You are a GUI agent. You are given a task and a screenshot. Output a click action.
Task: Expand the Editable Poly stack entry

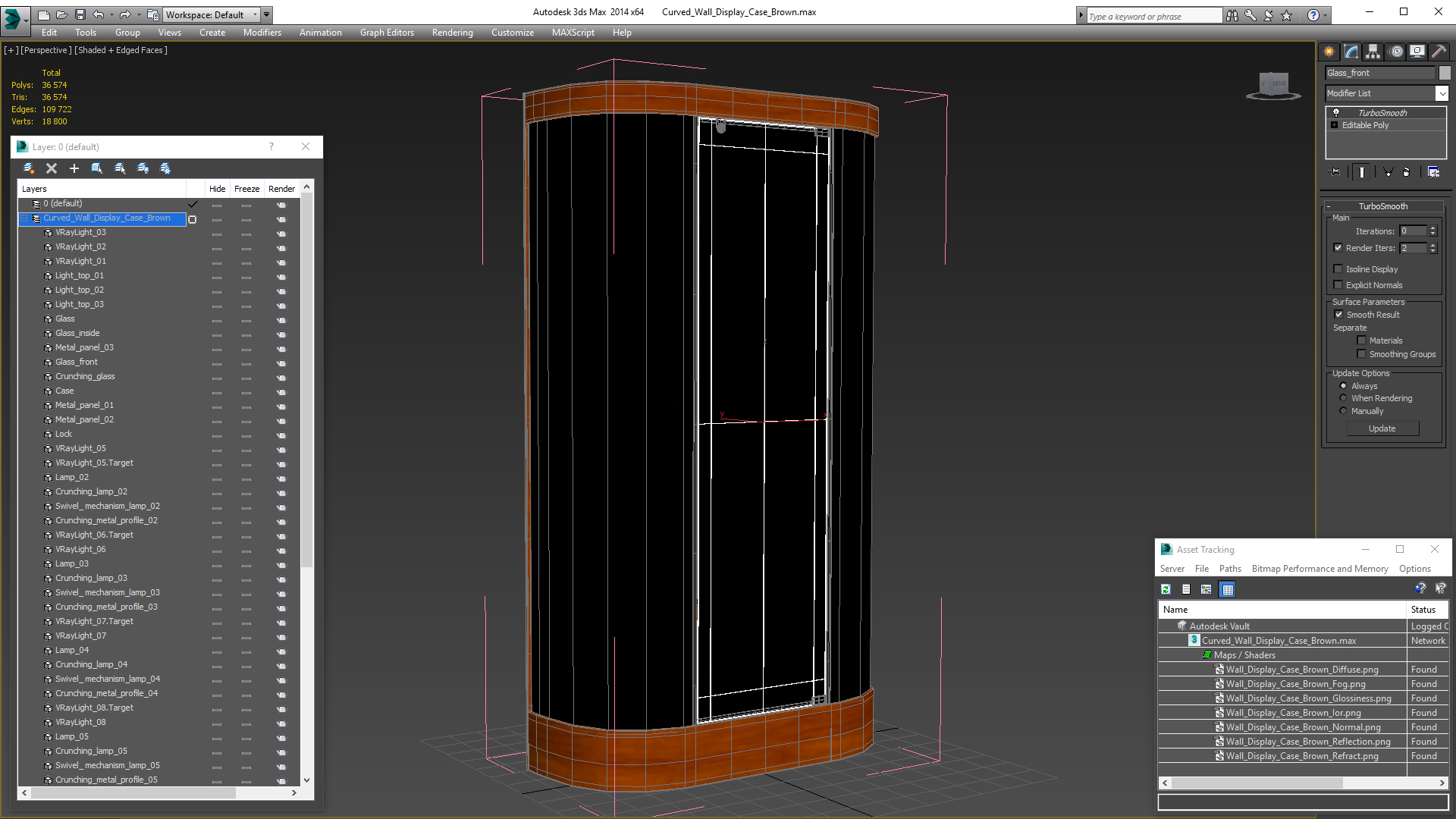click(x=1335, y=125)
